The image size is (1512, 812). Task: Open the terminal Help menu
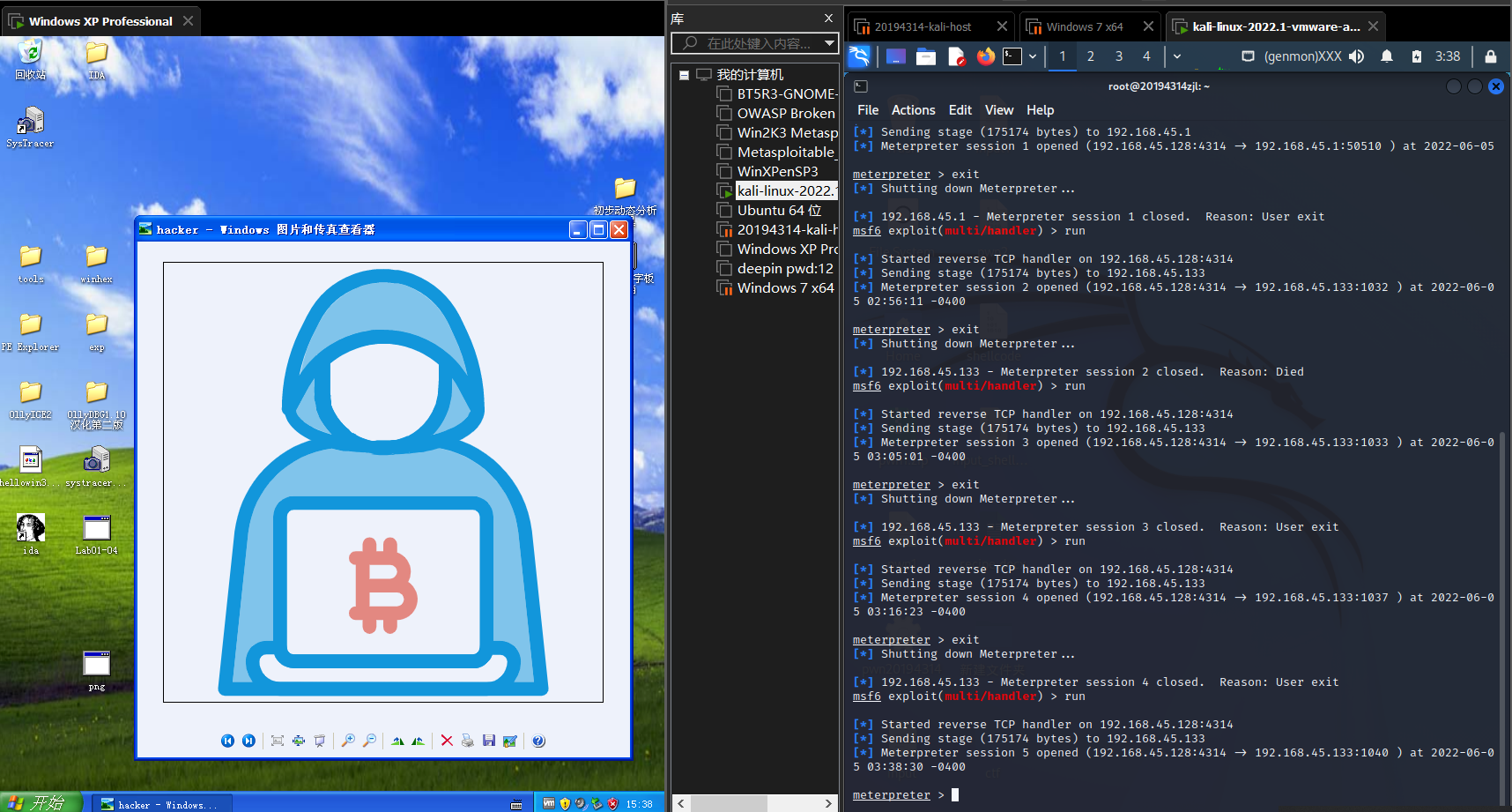[1041, 110]
